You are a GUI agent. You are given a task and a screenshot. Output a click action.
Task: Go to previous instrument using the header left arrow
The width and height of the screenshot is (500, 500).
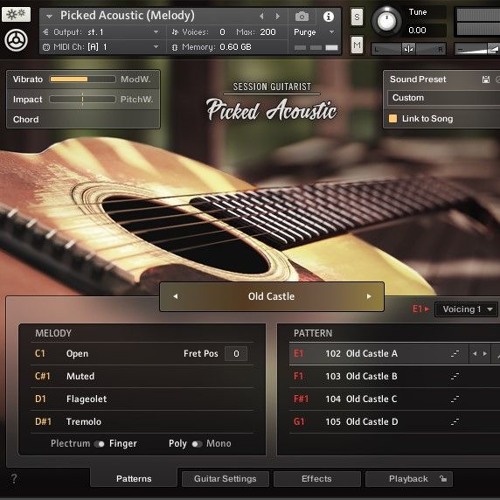tap(262, 16)
